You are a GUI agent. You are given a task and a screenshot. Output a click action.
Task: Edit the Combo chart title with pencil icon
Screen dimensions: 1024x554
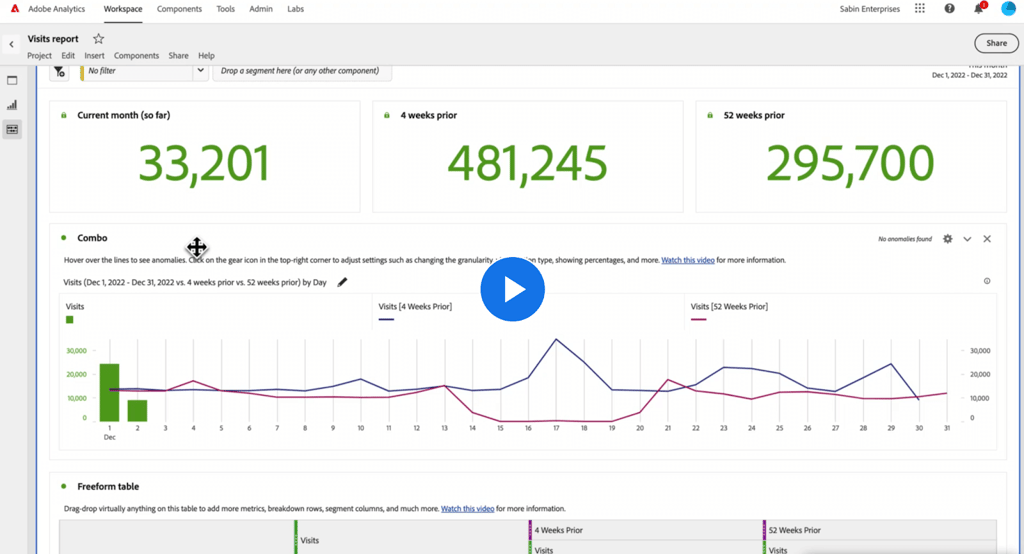point(342,282)
